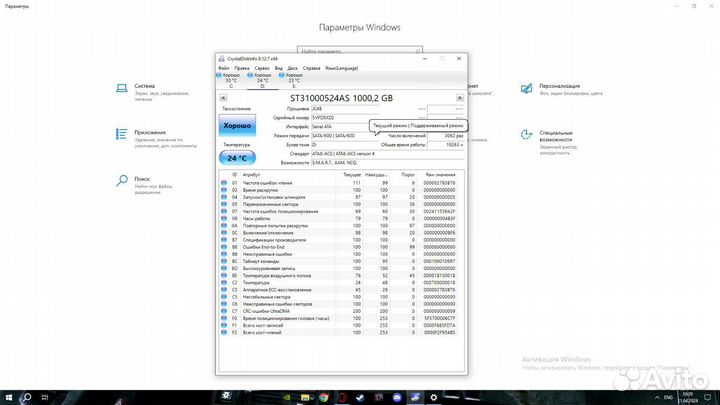The image size is (720, 405).
Task: Open the Сервис menu
Action: (262, 68)
